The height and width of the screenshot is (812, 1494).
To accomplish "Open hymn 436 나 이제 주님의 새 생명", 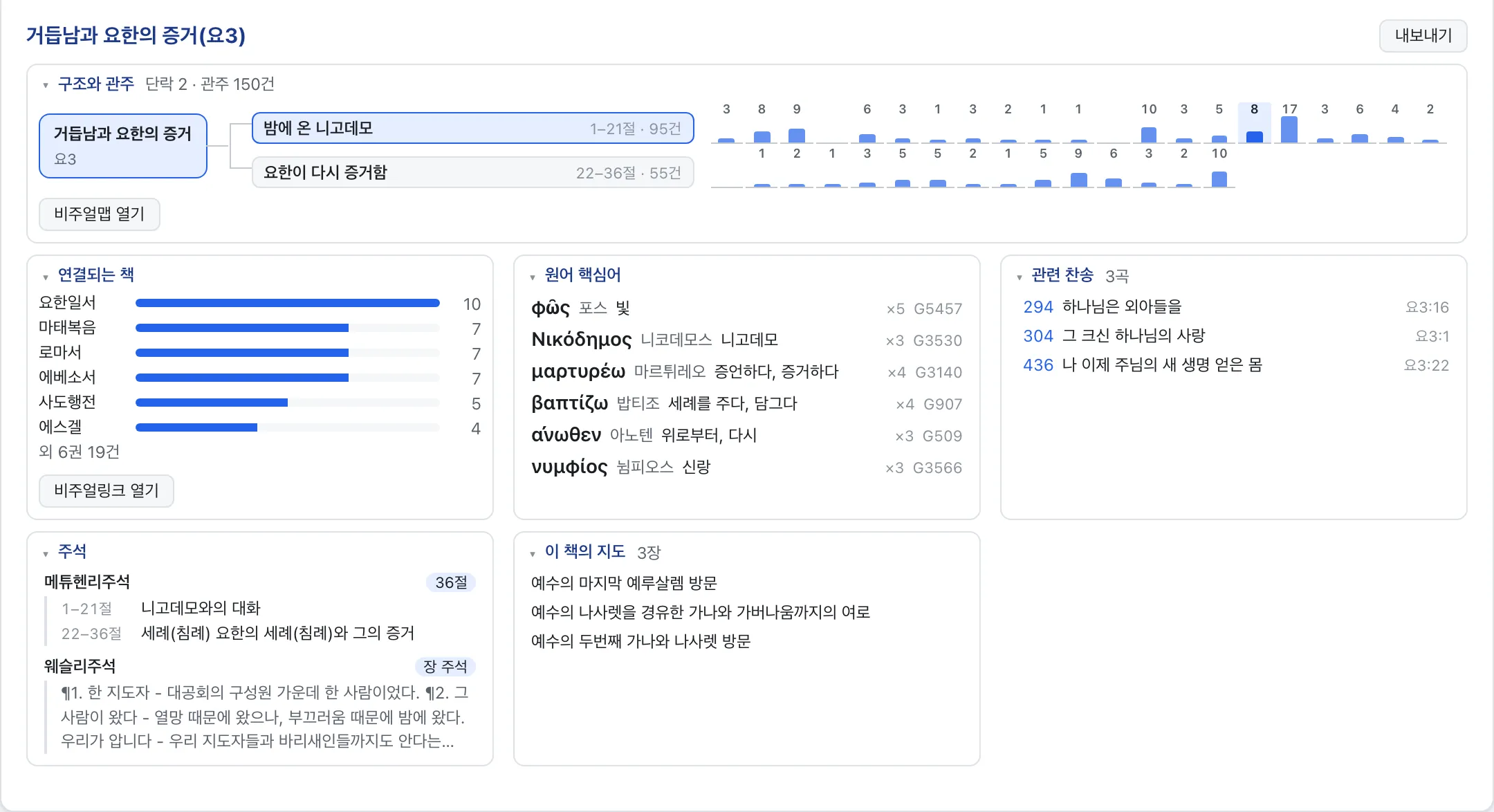I will pos(1235,365).
